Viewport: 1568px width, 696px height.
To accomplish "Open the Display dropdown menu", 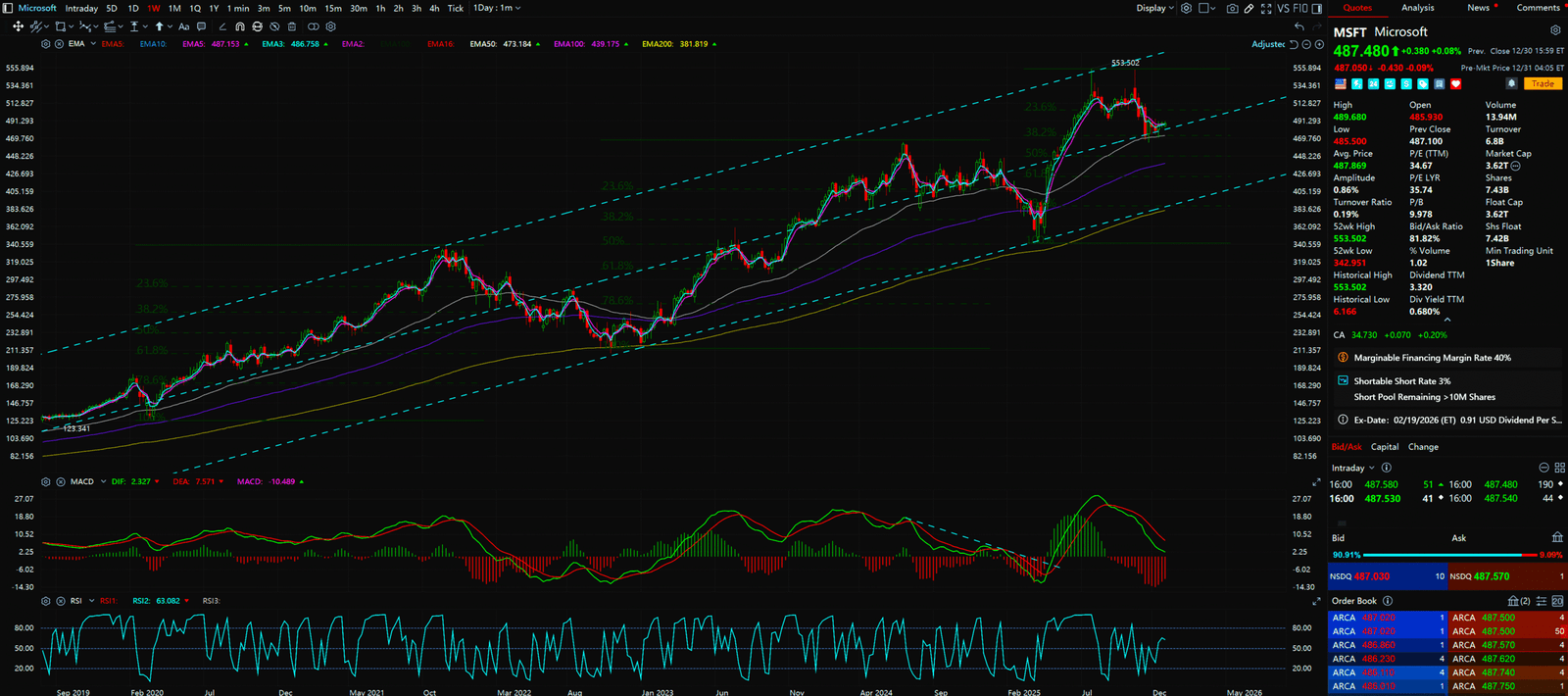I will (x=1154, y=8).
